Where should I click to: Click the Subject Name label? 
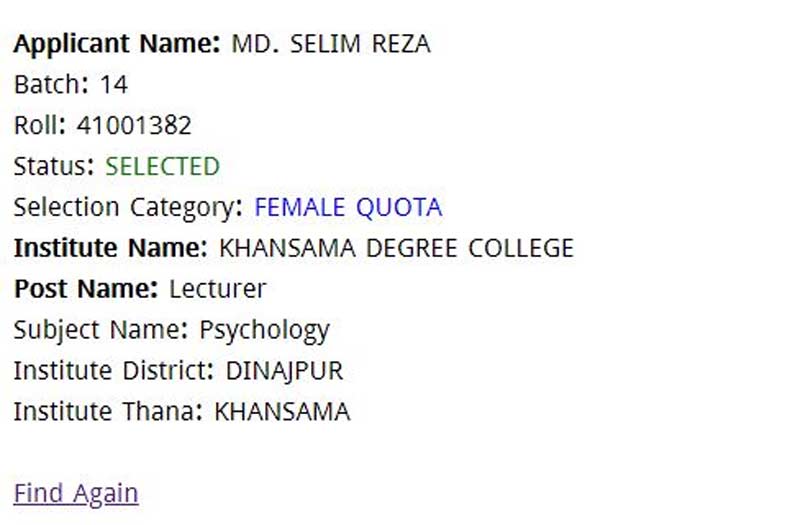pos(100,330)
